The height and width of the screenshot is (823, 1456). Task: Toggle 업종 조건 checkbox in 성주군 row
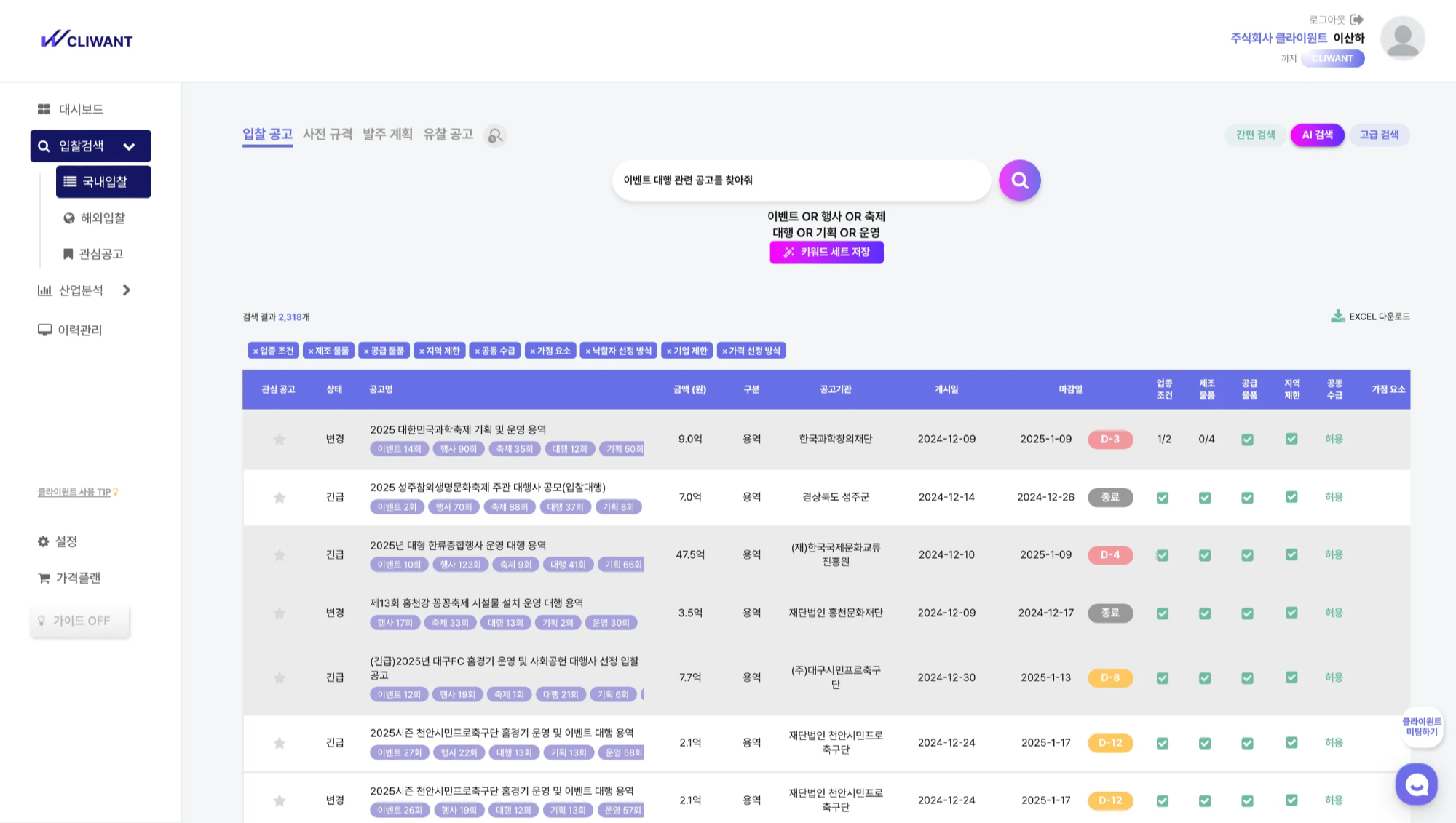(1163, 498)
